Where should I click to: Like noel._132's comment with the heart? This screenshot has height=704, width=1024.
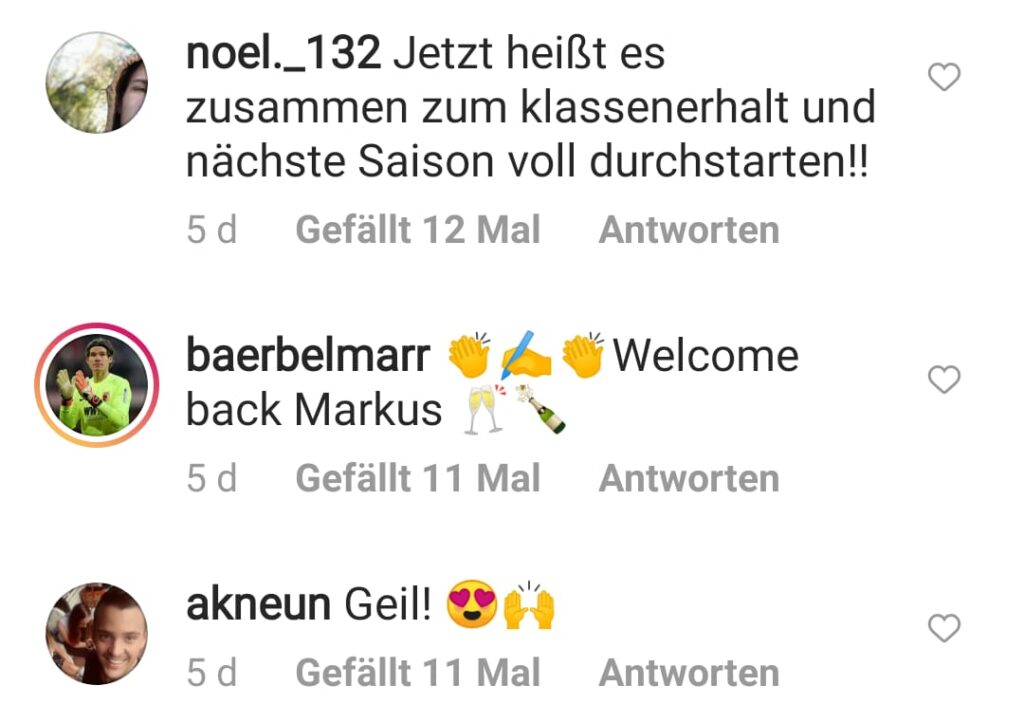pos(944,77)
